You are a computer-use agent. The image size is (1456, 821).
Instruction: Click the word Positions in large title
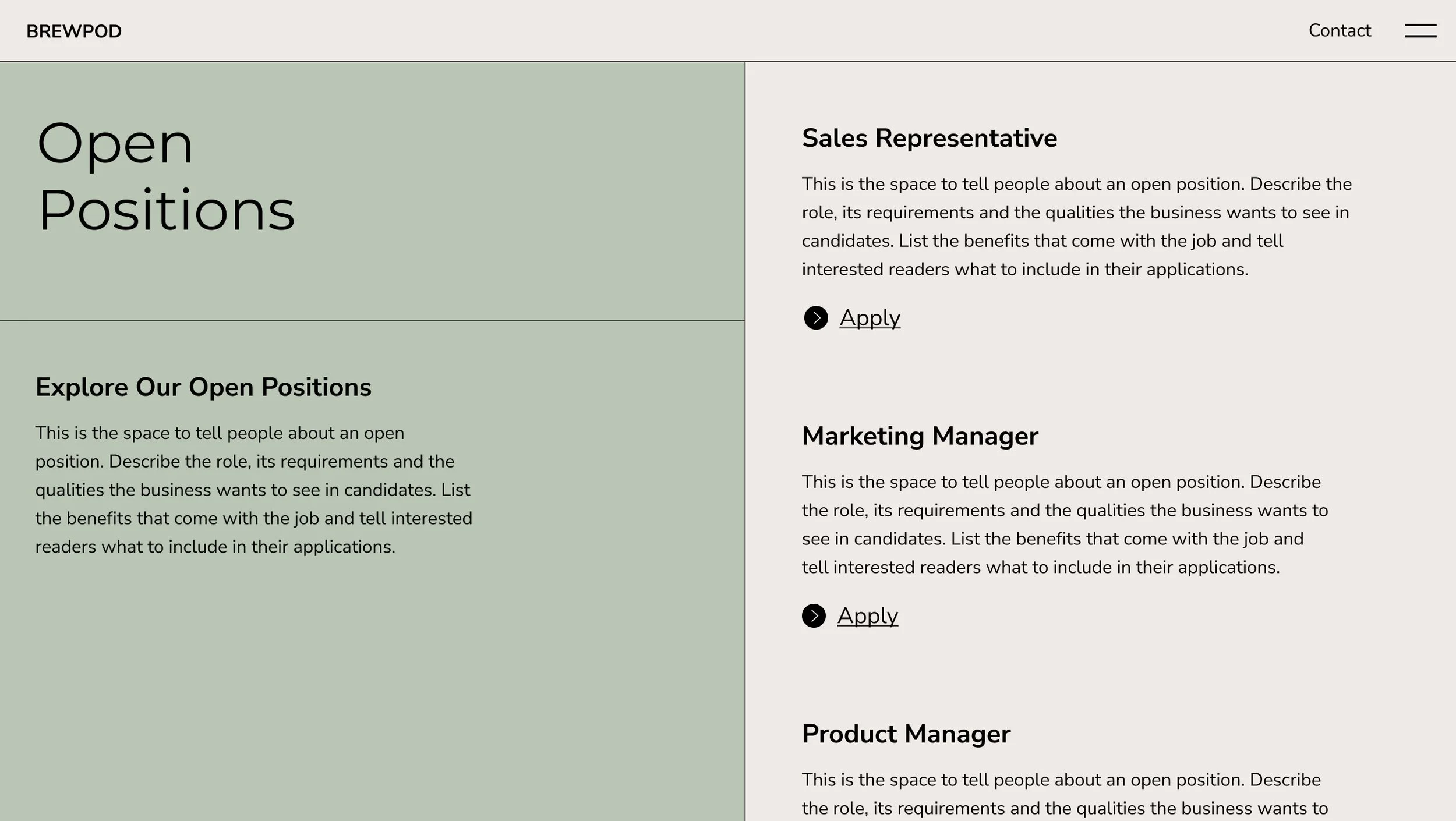(167, 210)
